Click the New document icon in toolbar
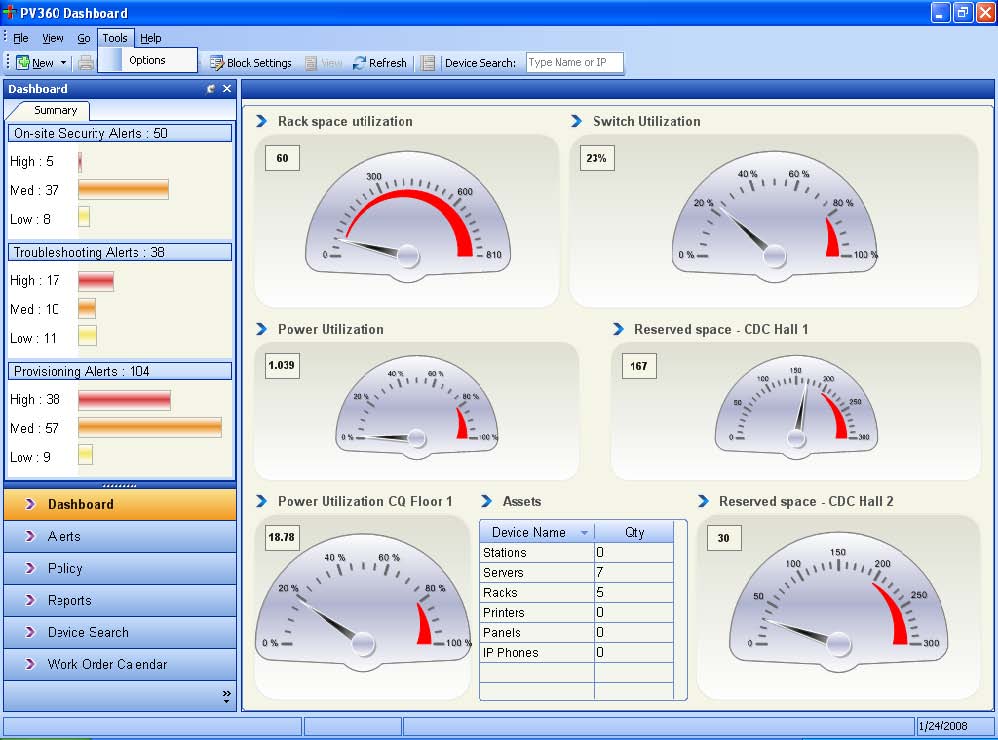The image size is (998, 740). 23,63
